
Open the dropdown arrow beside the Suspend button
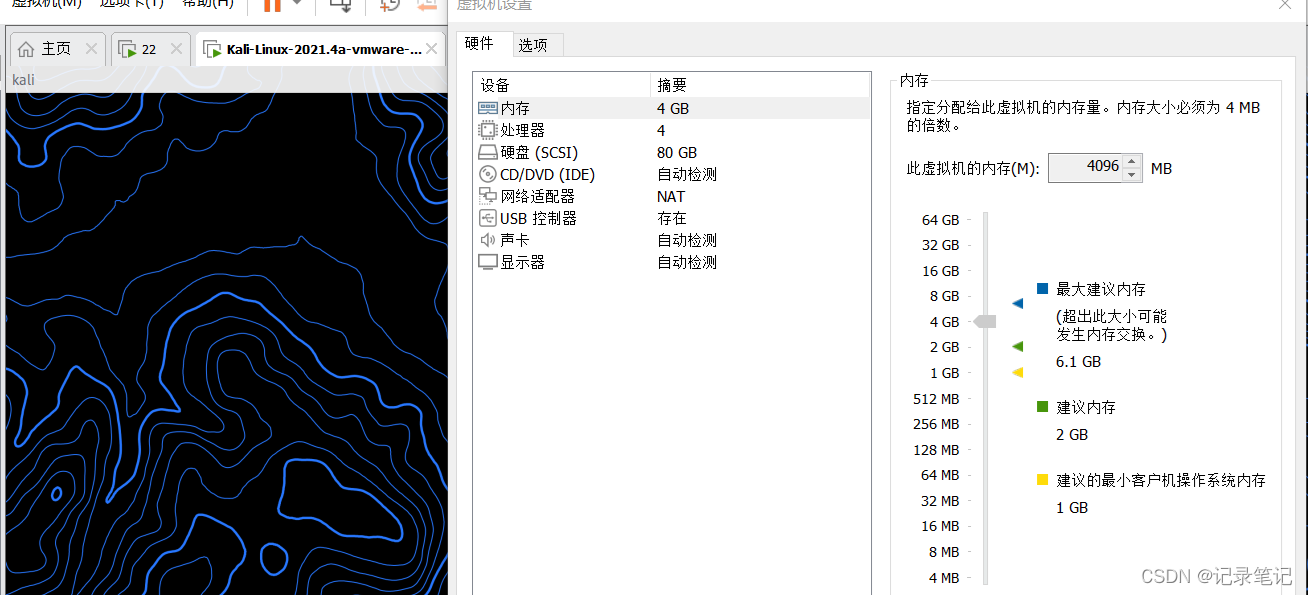(297, 5)
